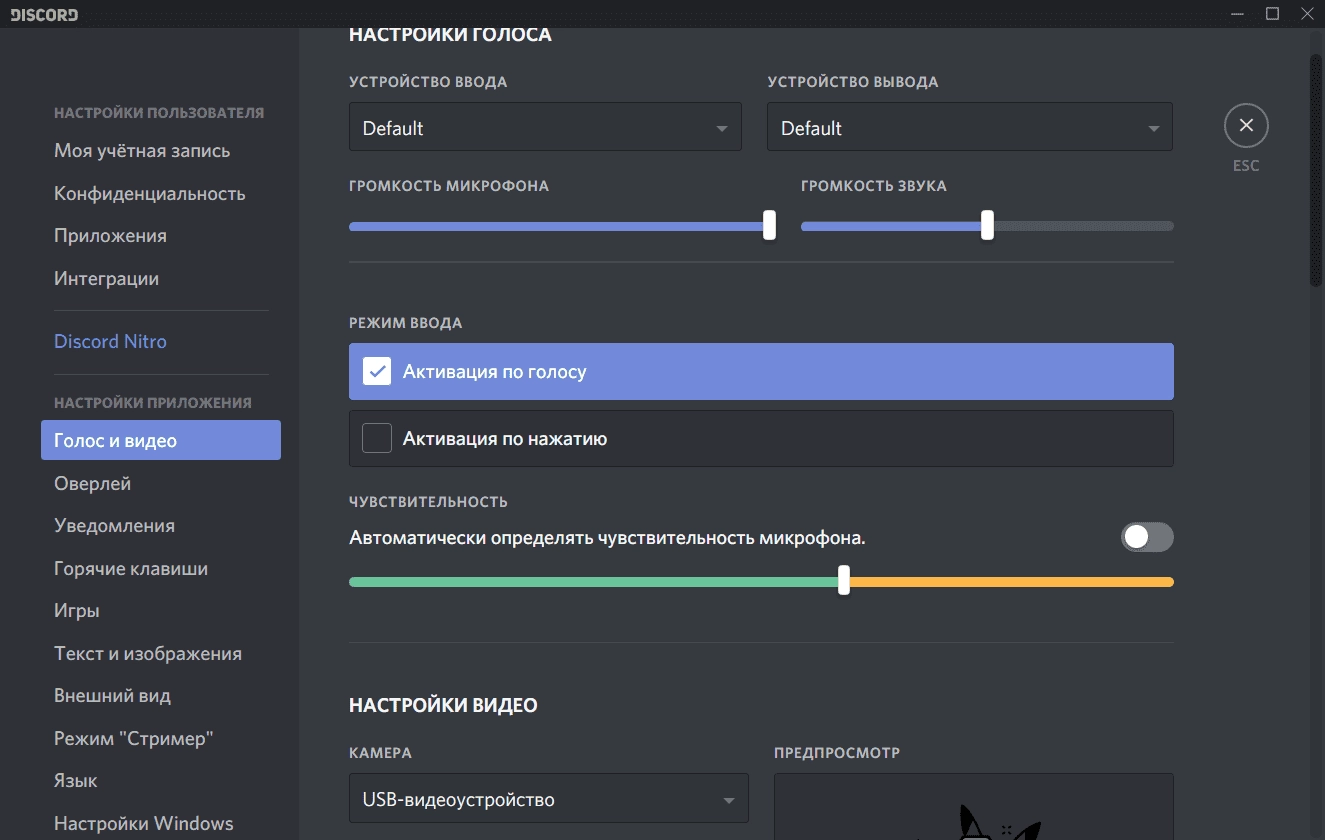
Task: Open Режим "Стример" settings
Action: pos(134,738)
